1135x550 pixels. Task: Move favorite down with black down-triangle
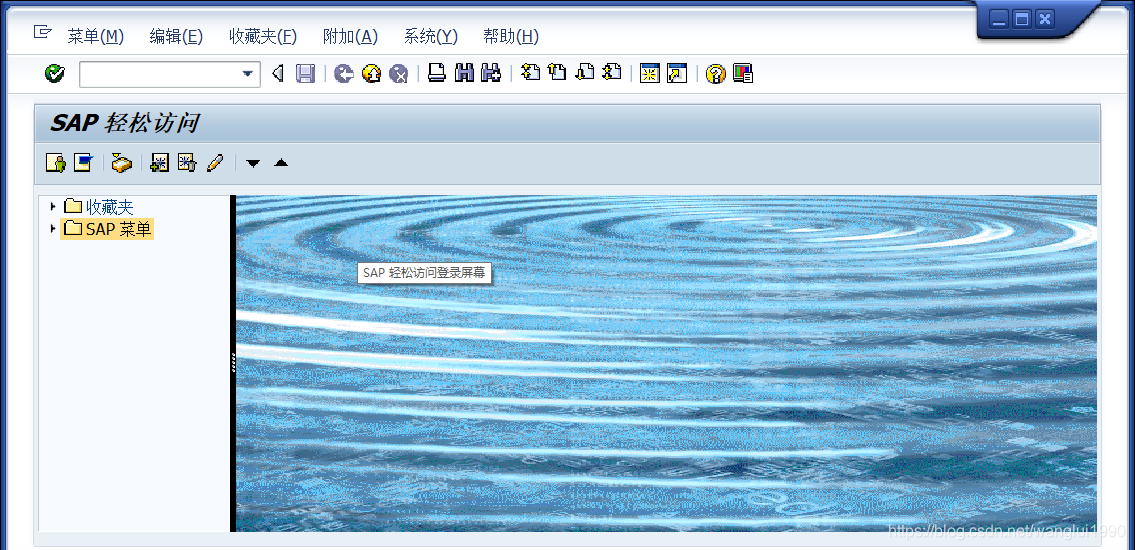tap(253, 164)
